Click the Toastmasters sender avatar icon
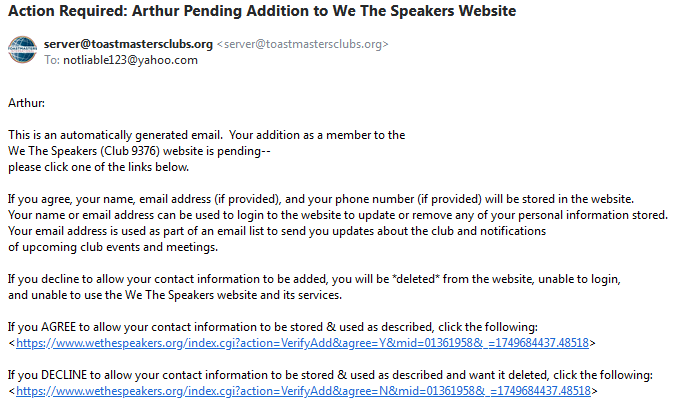 click(x=23, y=51)
